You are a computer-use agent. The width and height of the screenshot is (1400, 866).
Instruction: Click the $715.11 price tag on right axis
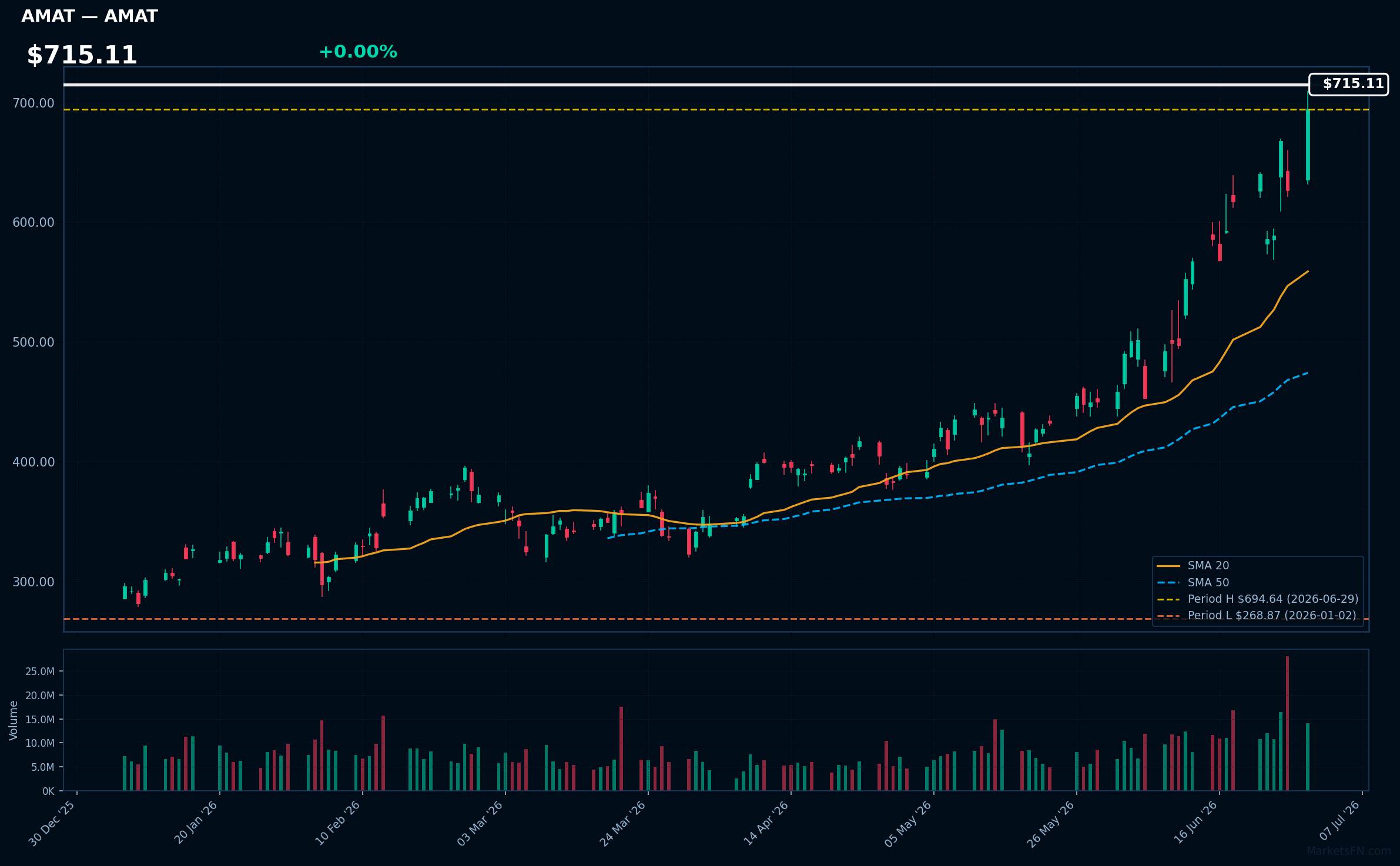coord(1348,84)
